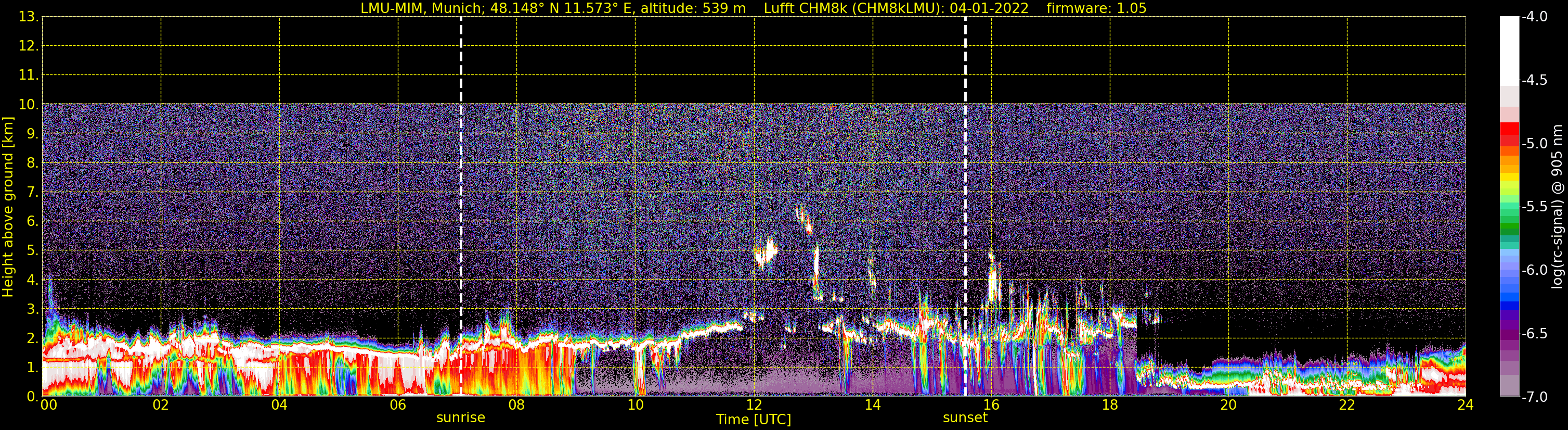Click the 'sunset' label below the time axis

[x=965, y=418]
